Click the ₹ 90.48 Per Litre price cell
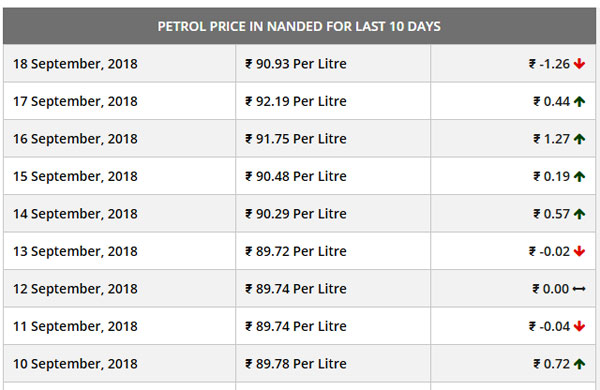The width and height of the screenshot is (600, 390). 333,176
